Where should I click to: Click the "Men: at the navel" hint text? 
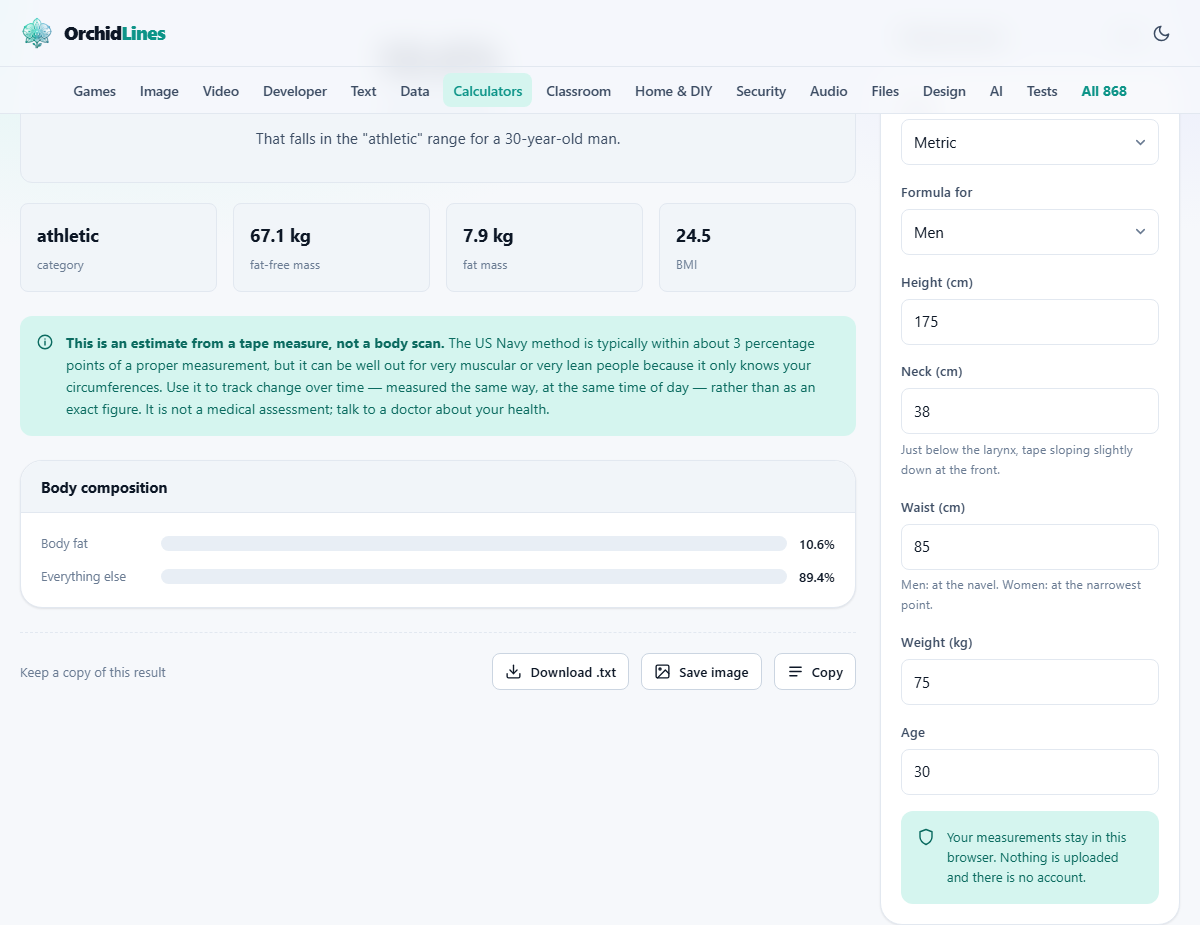1021,595
